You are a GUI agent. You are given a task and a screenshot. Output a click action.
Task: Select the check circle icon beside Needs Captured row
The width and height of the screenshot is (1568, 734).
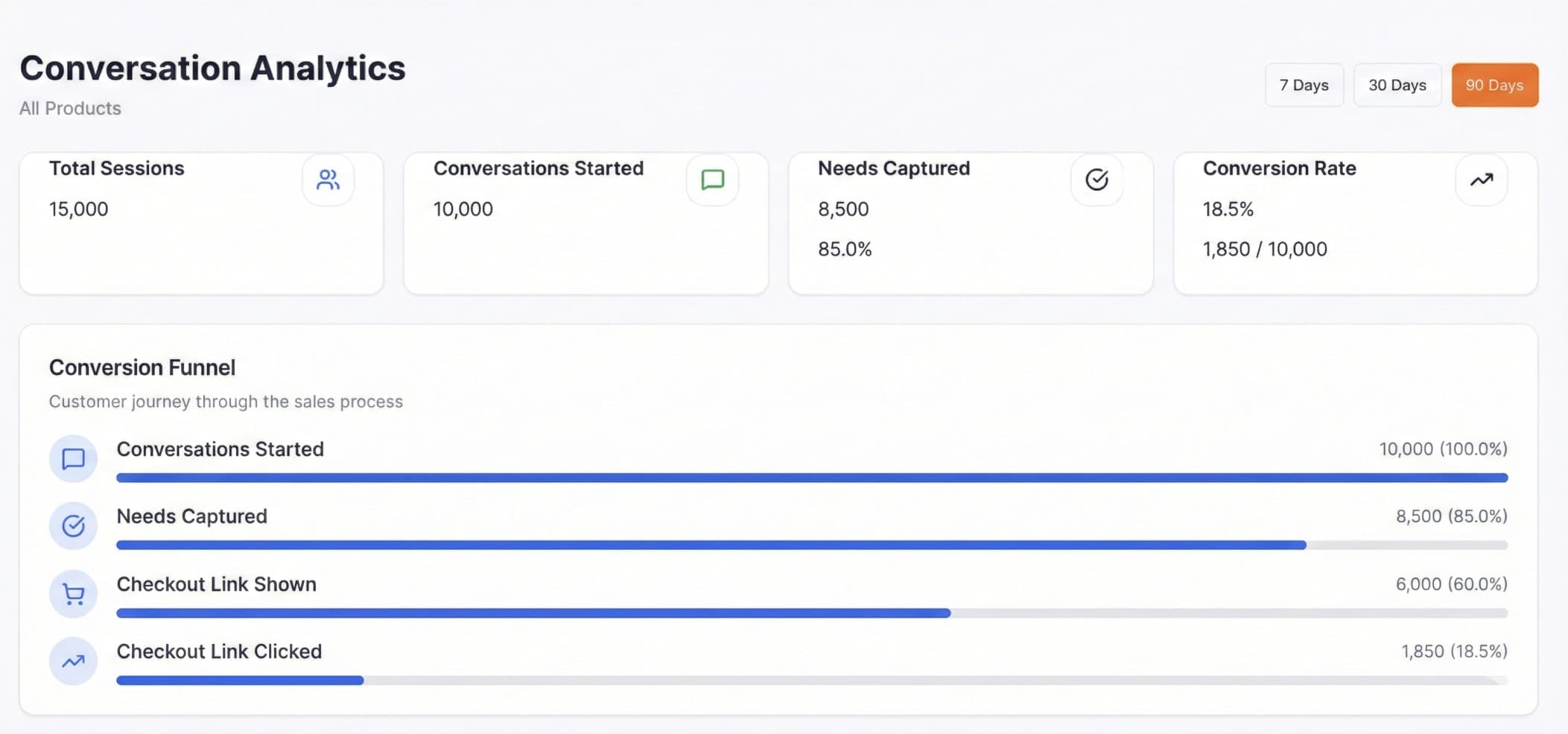[72, 525]
